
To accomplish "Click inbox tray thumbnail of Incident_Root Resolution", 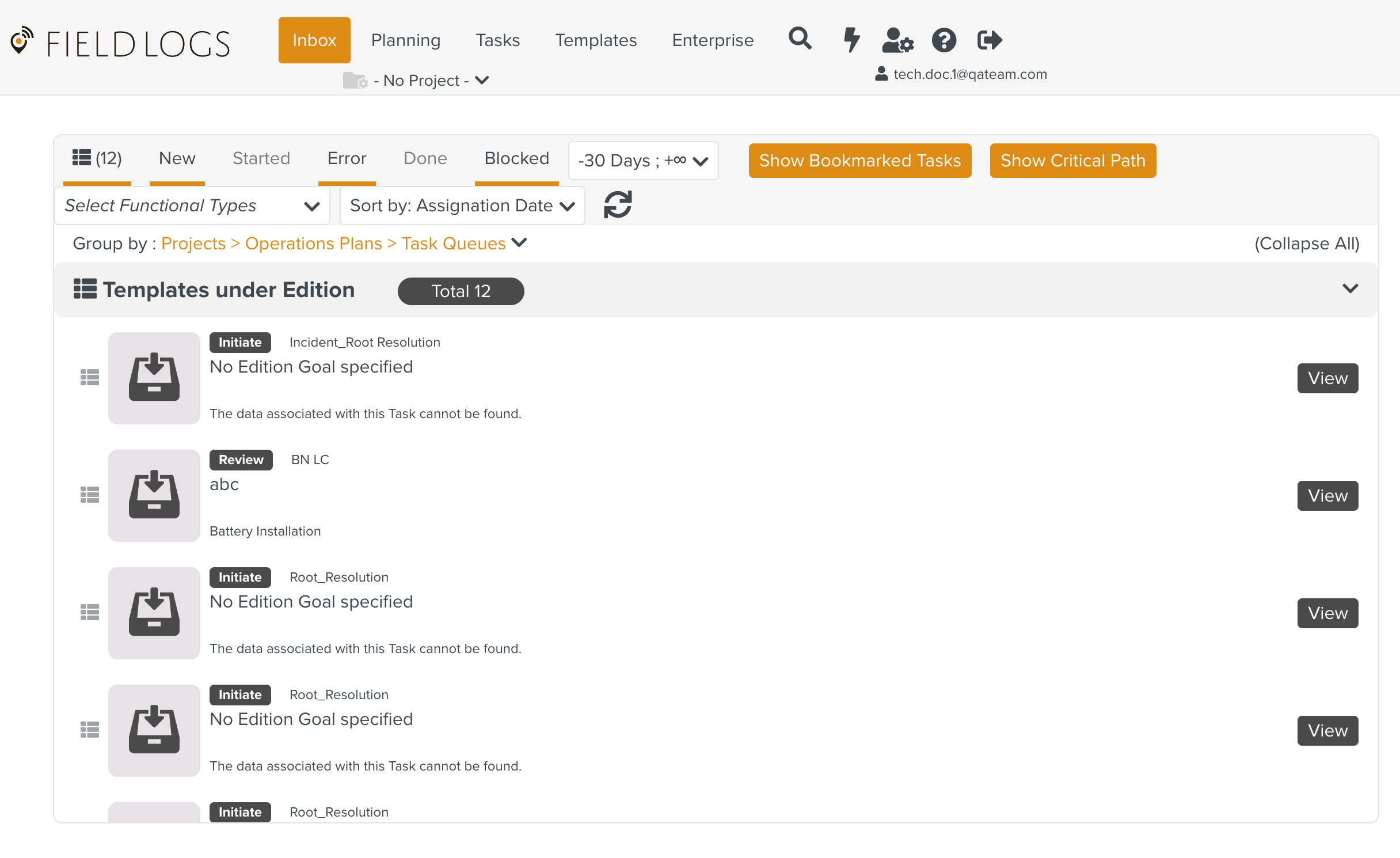I will coord(154,378).
